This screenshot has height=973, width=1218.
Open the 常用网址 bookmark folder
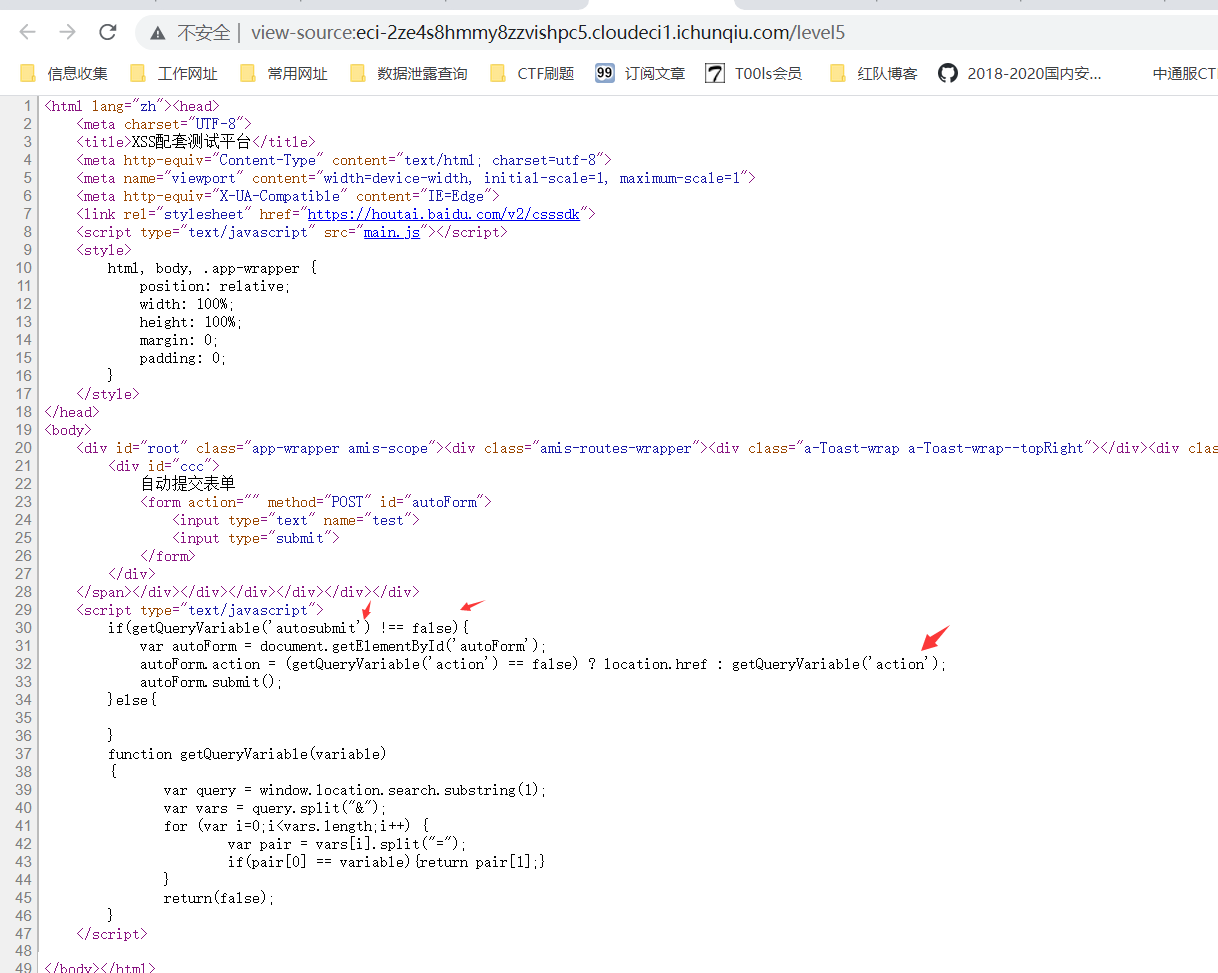284,73
